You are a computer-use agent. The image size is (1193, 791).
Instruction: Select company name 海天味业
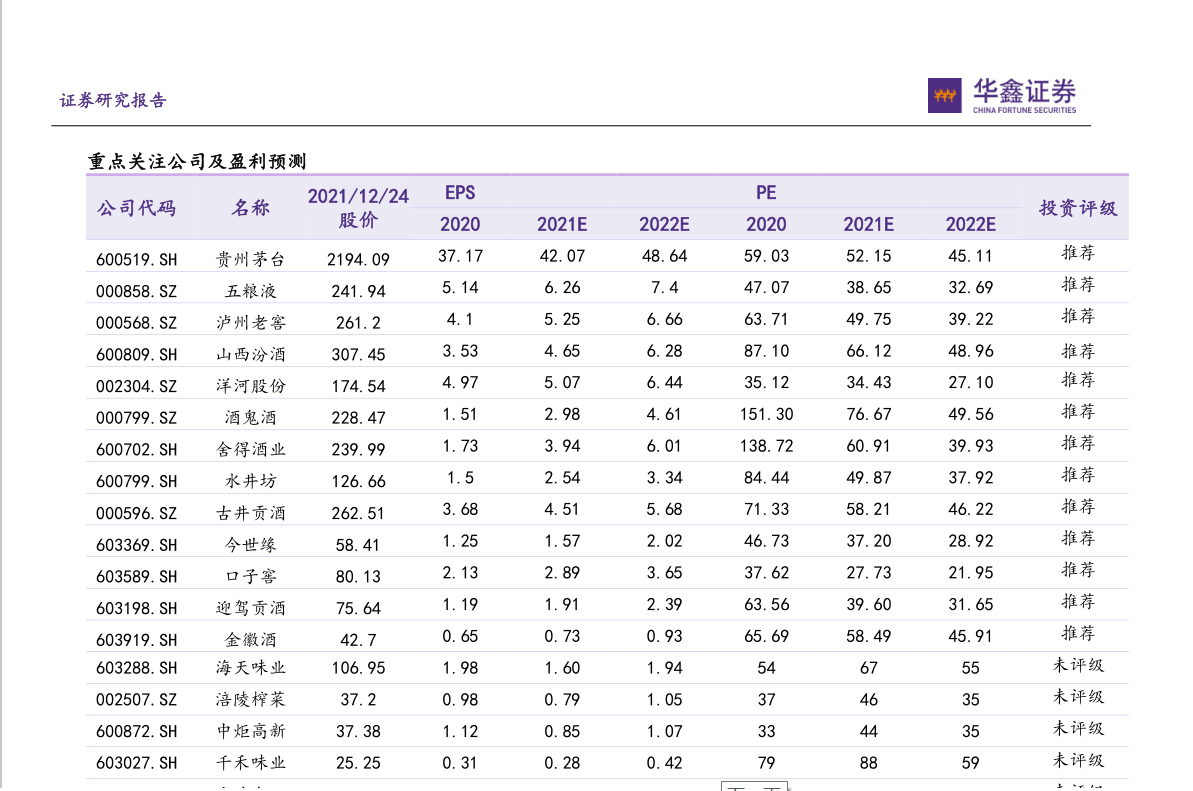[x=250, y=668]
